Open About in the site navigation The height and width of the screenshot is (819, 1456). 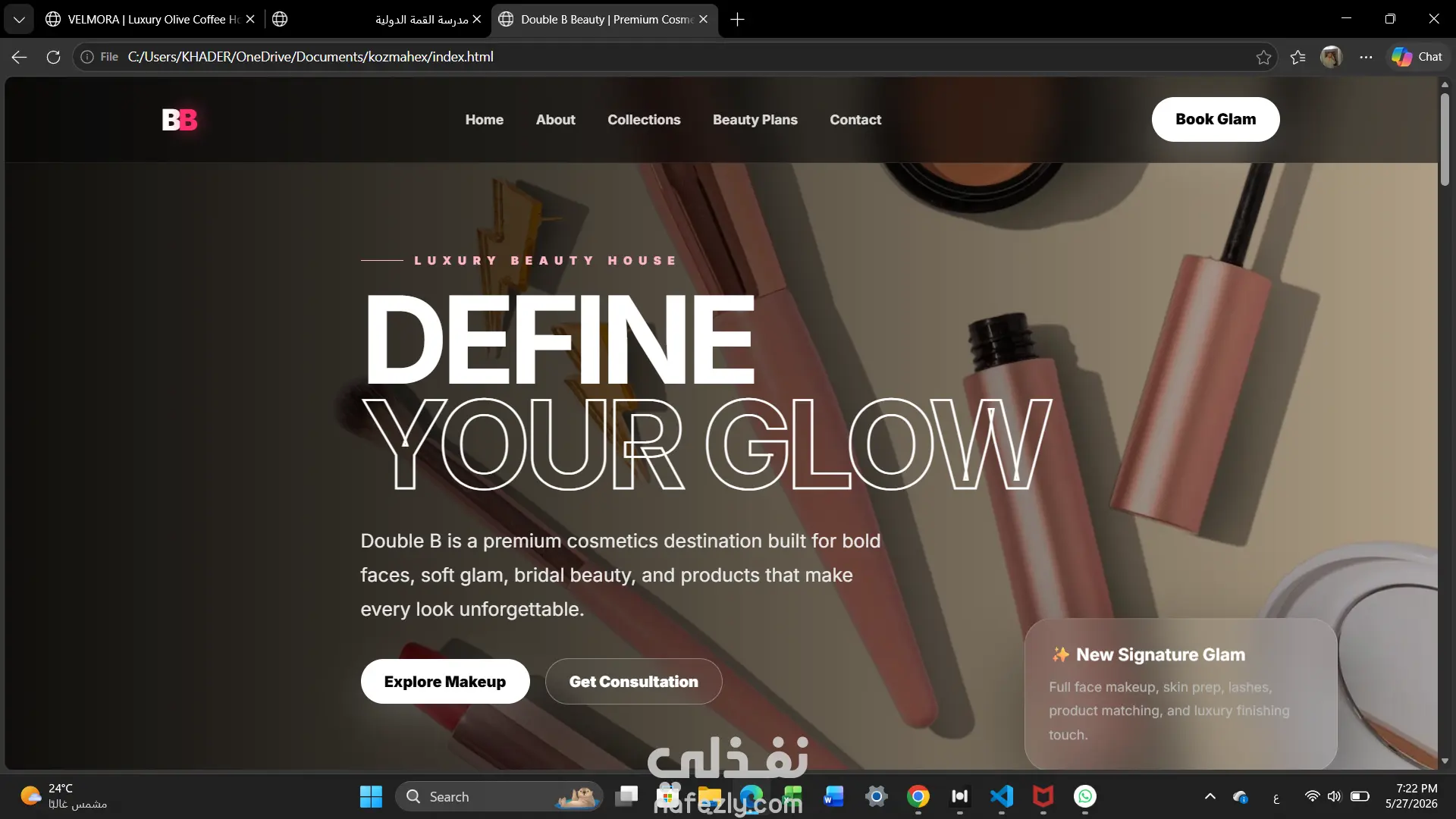coord(556,120)
